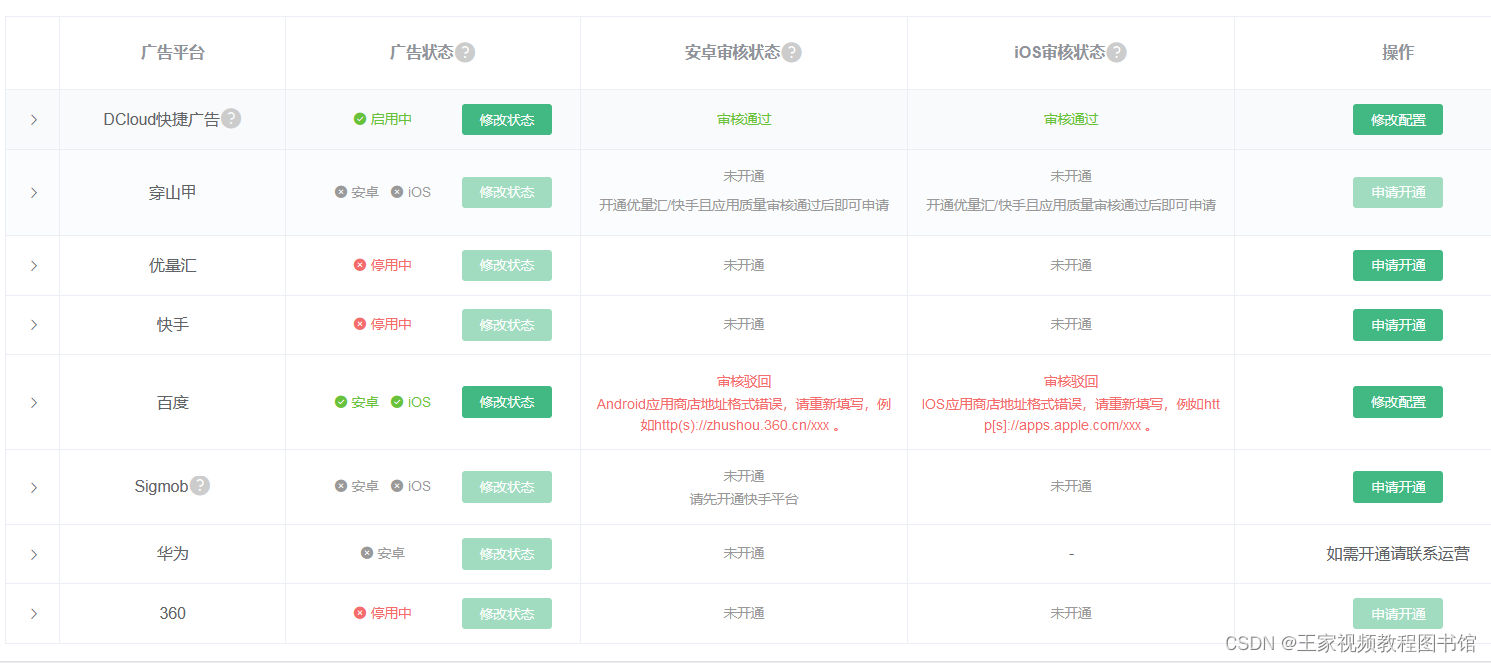1491x663 pixels.
Task: Click gray iOS icon in Sigmob row
Action: pos(397,486)
